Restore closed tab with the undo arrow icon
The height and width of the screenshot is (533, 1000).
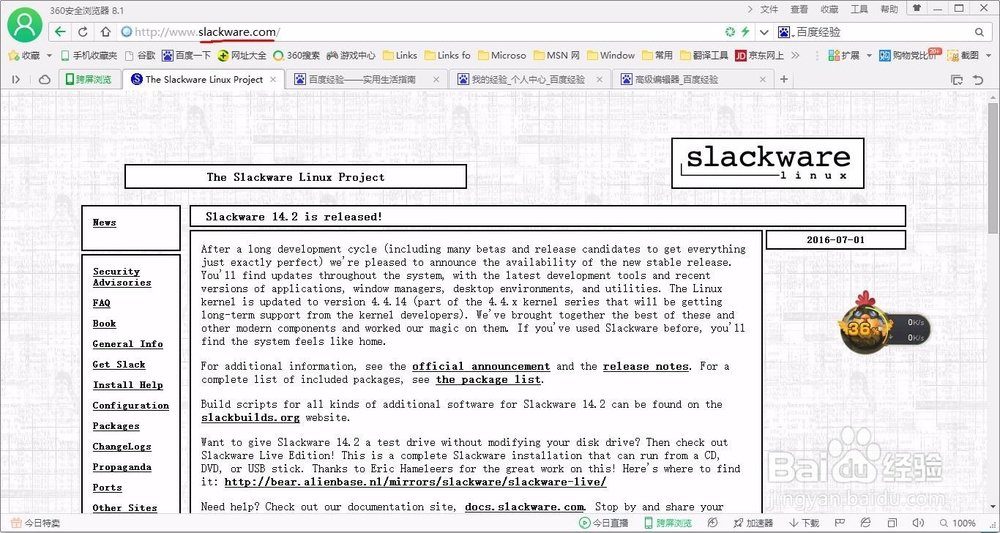click(x=978, y=80)
